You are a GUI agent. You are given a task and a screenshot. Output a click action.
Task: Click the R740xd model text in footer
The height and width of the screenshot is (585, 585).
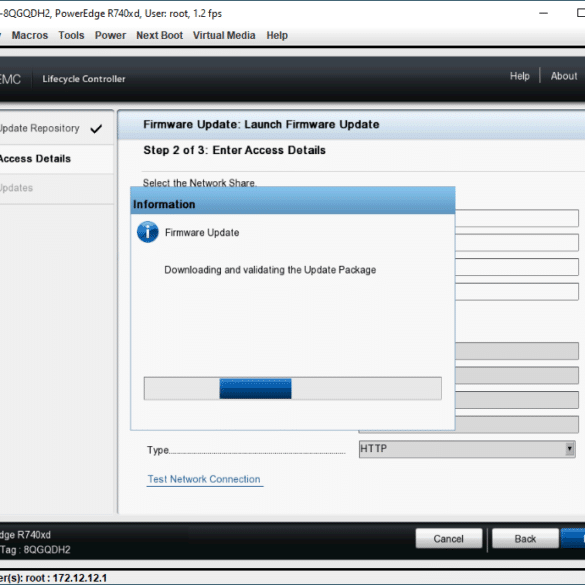pyautogui.click(x=33, y=535)
